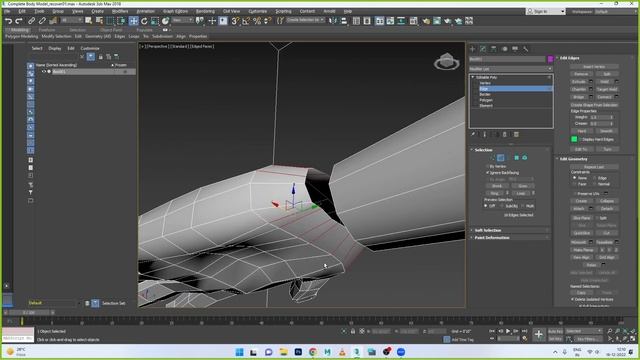Toggle the By Vertex checkbox
Screen dimensions: 640x360
[488, 167]
